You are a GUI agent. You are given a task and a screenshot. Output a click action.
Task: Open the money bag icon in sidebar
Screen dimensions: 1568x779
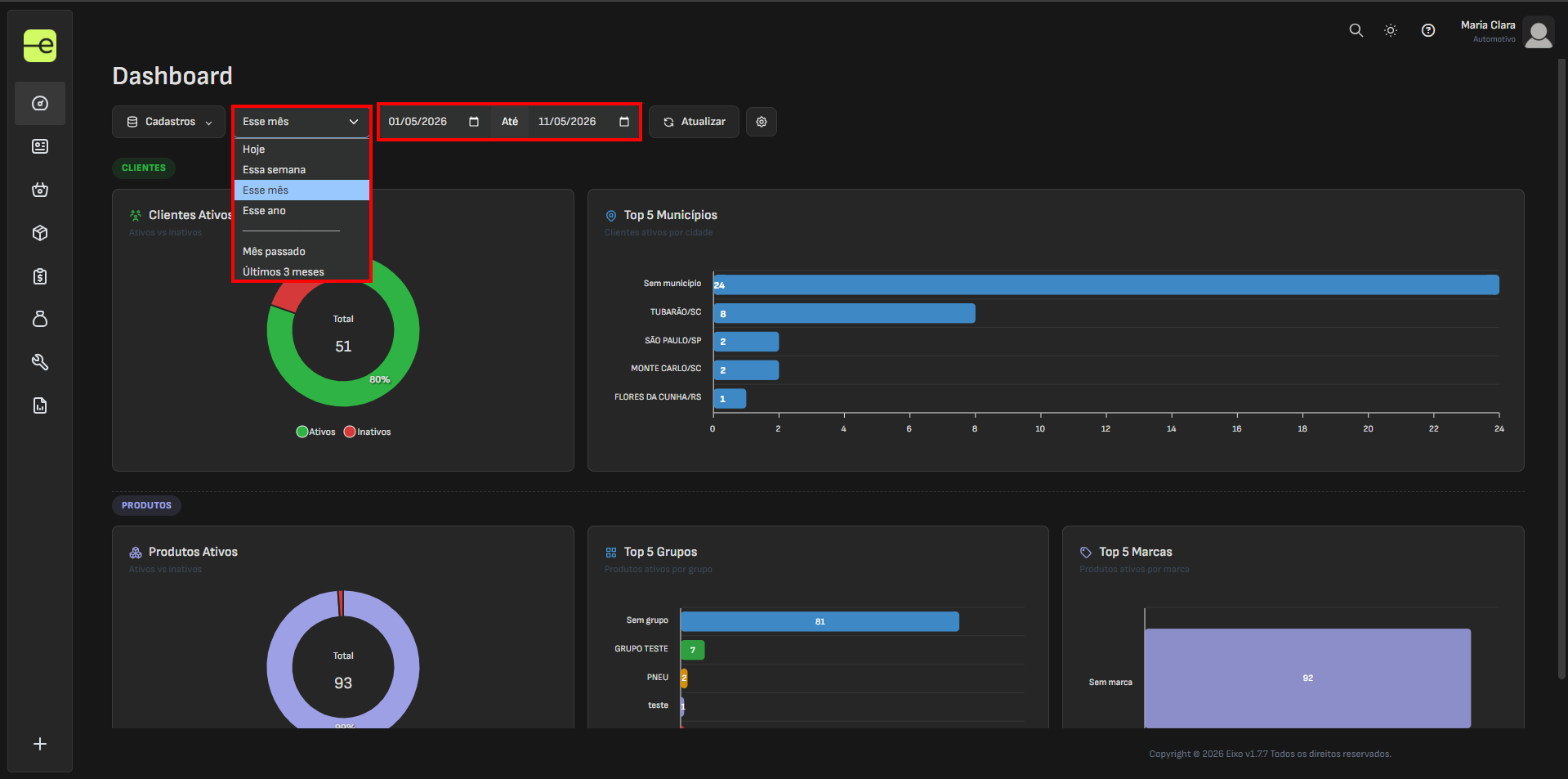tap(40, 319)
